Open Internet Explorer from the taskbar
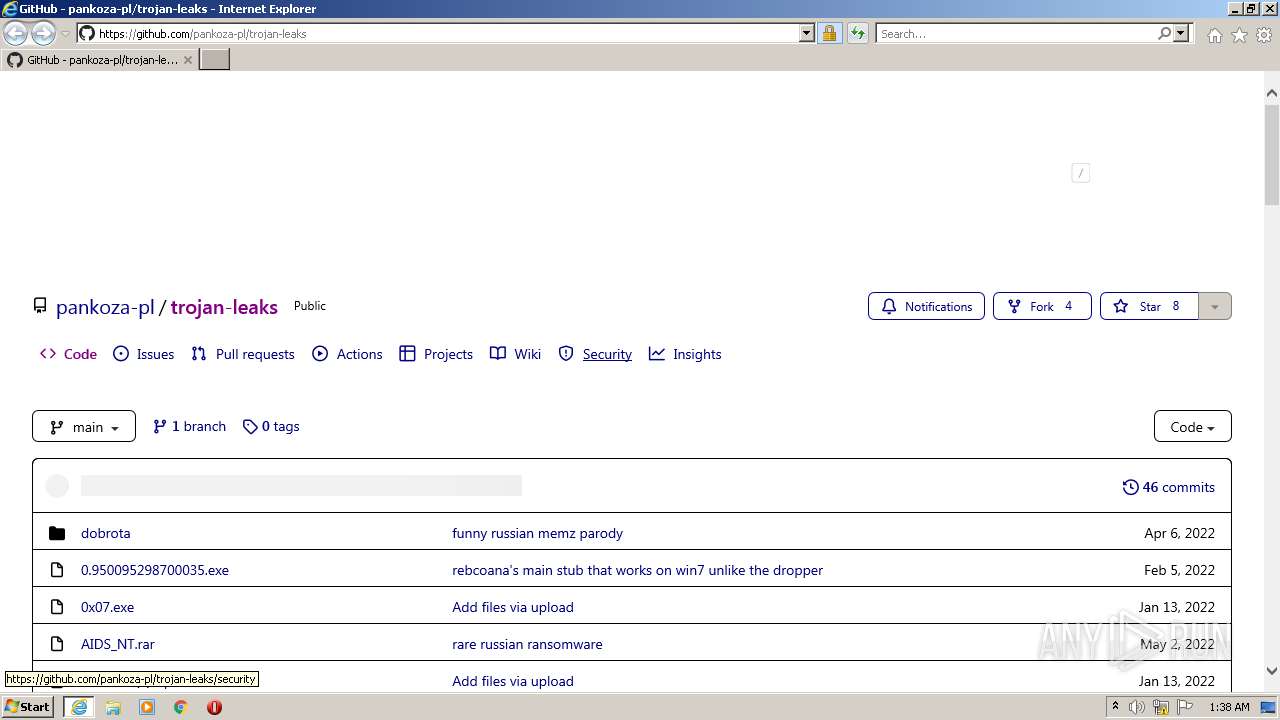 (x=79, y=707)
